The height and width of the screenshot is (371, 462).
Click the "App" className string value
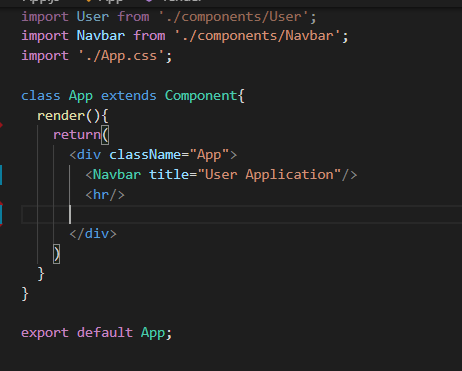tap(209, 155)
